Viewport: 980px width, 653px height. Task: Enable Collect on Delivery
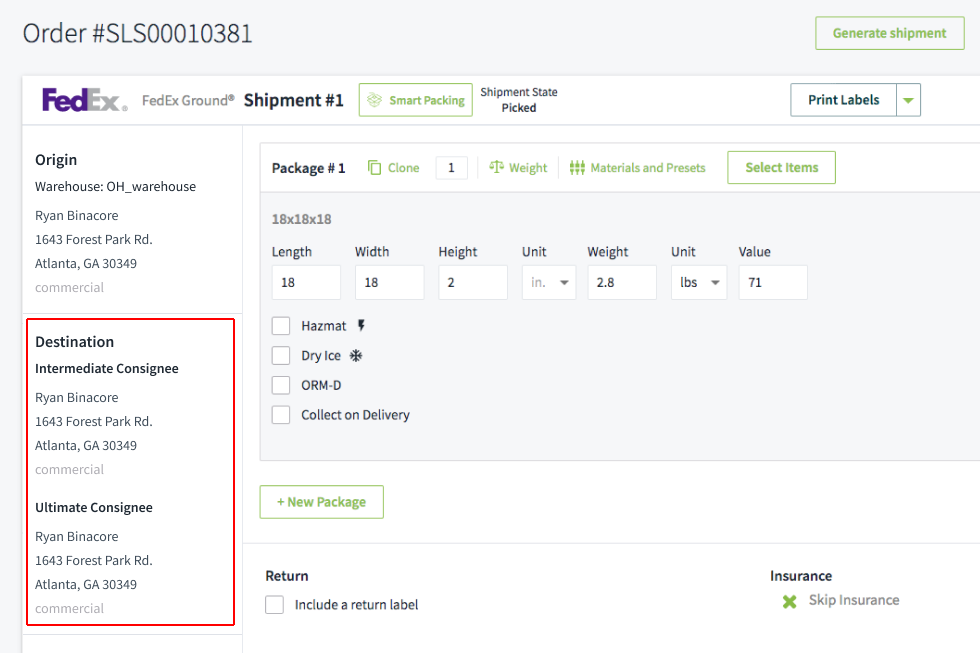(281, 414)
